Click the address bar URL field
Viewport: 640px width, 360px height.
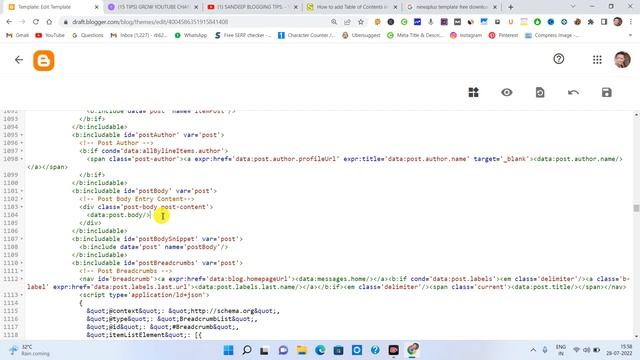coord(196,22)
